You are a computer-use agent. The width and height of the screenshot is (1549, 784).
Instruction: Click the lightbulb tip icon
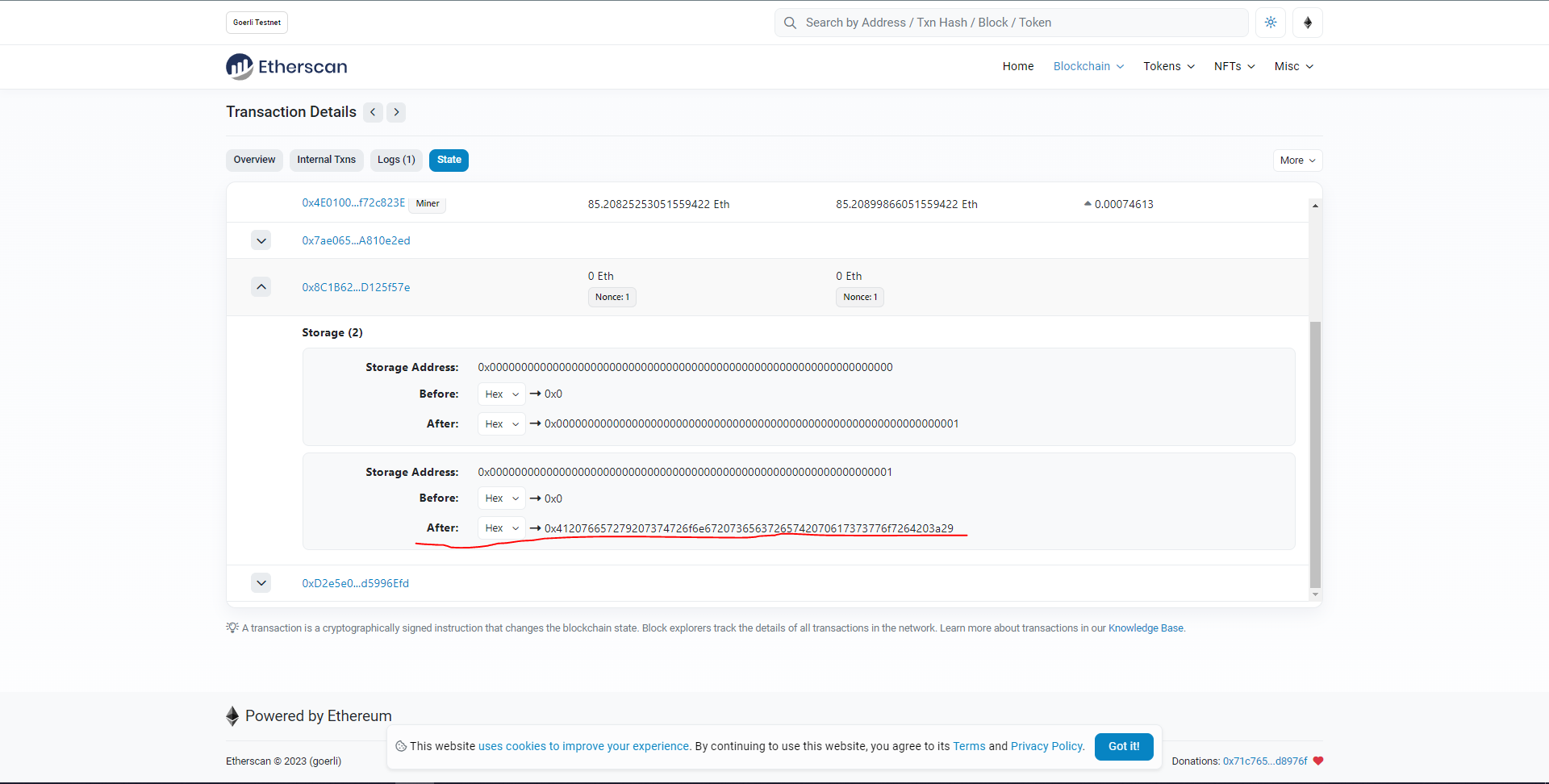coord(232,628)
